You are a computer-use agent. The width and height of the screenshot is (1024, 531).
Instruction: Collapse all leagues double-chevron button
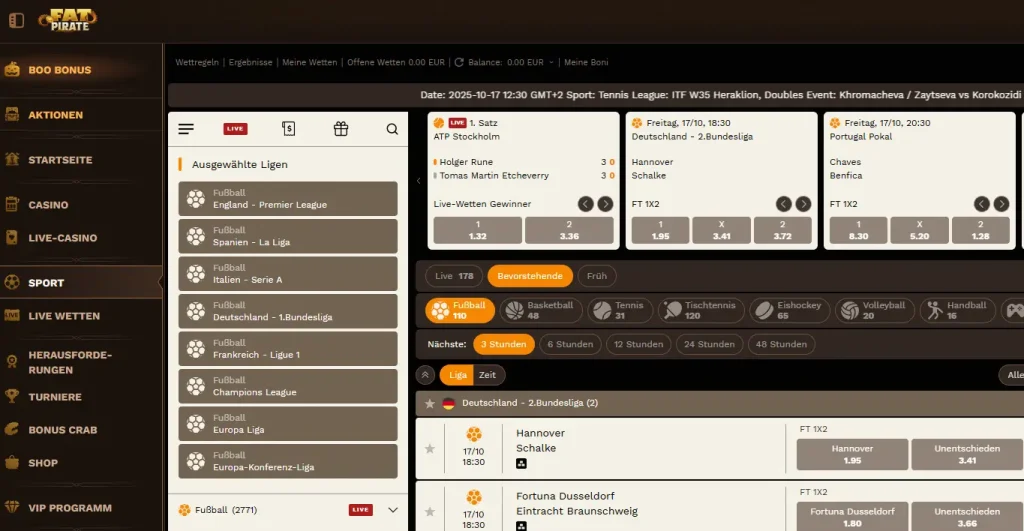click(x=425, y=375)
